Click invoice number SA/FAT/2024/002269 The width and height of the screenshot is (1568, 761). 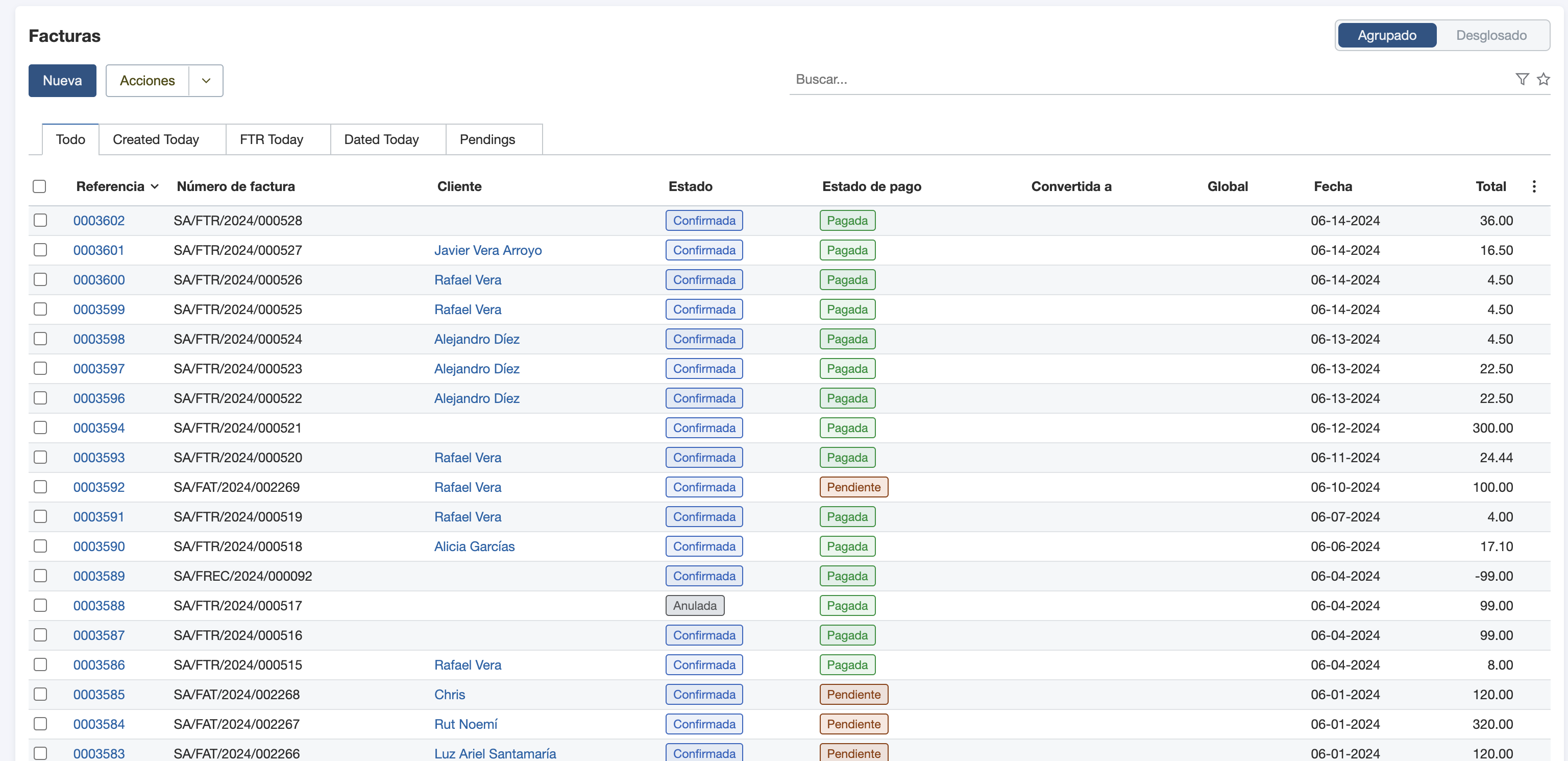(x=236, y=487)
